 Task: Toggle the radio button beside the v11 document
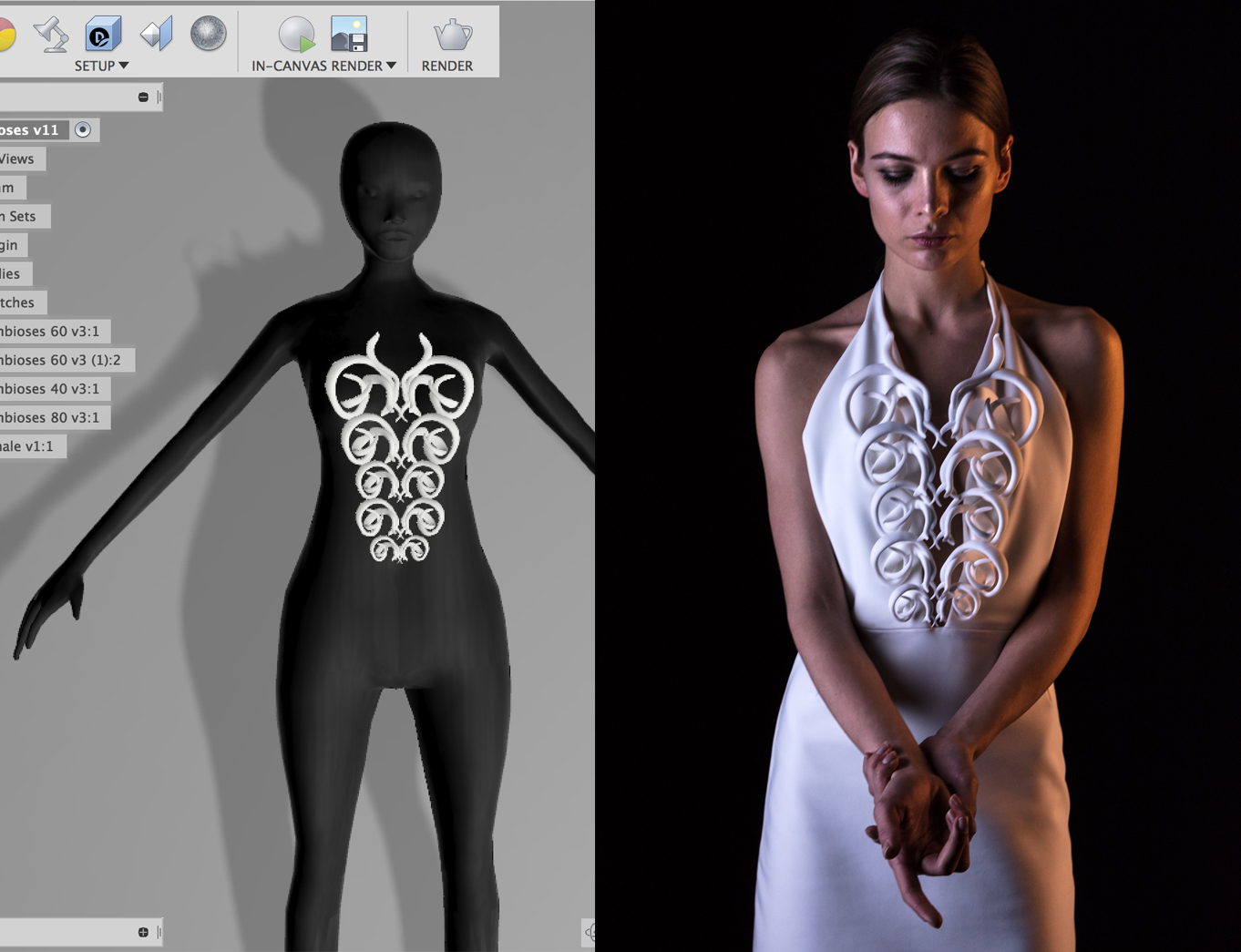[x=83, y=129]
